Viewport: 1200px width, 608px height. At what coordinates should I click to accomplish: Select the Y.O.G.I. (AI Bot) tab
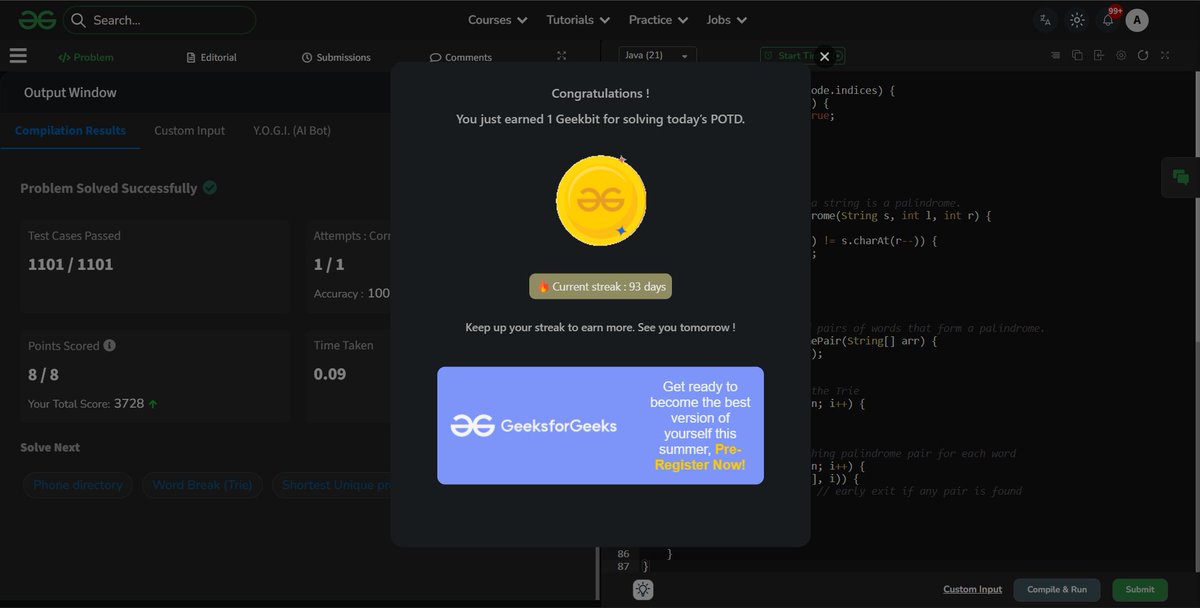pyautogui.click(x=292, y=131)
